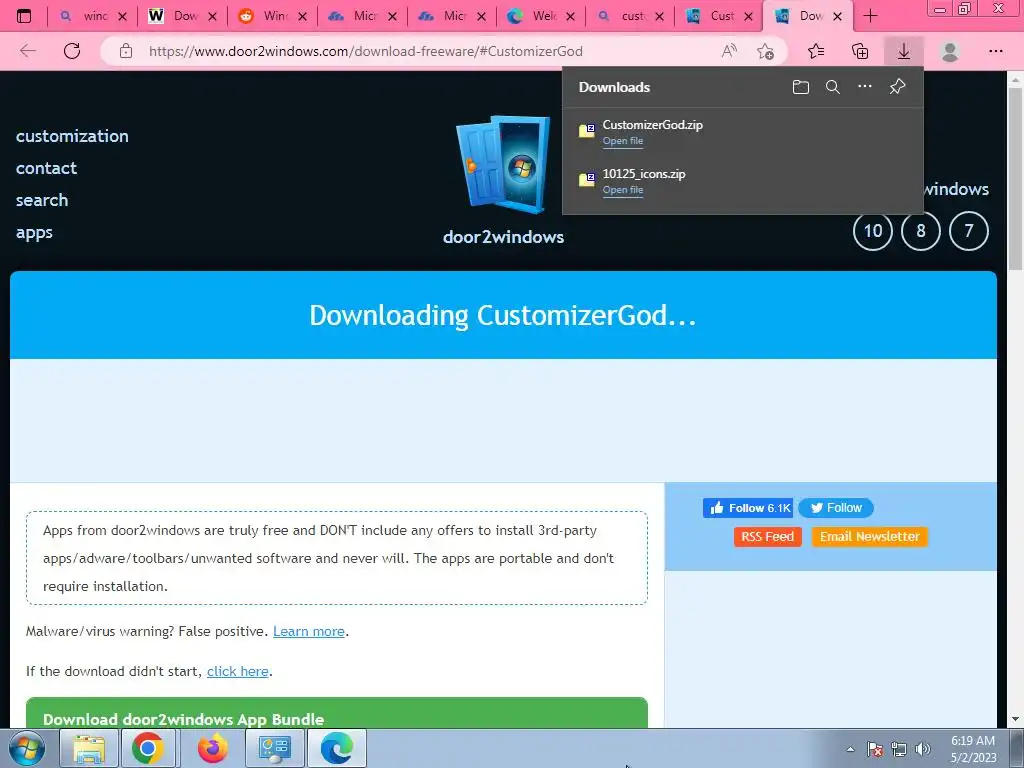Open a new tab with plus button
This screenshot has height=768, width=1024.
click(x=871, y=16)
